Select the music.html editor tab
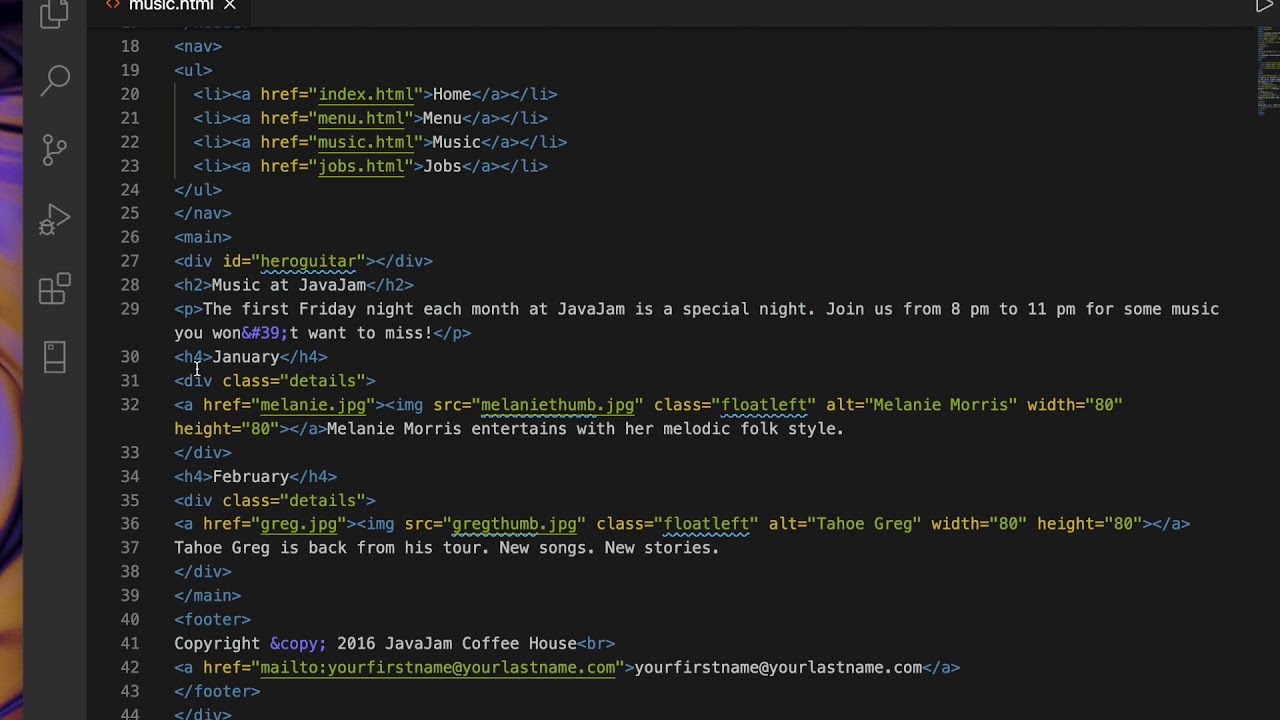 pyautogui.click(x=170, y=6)
